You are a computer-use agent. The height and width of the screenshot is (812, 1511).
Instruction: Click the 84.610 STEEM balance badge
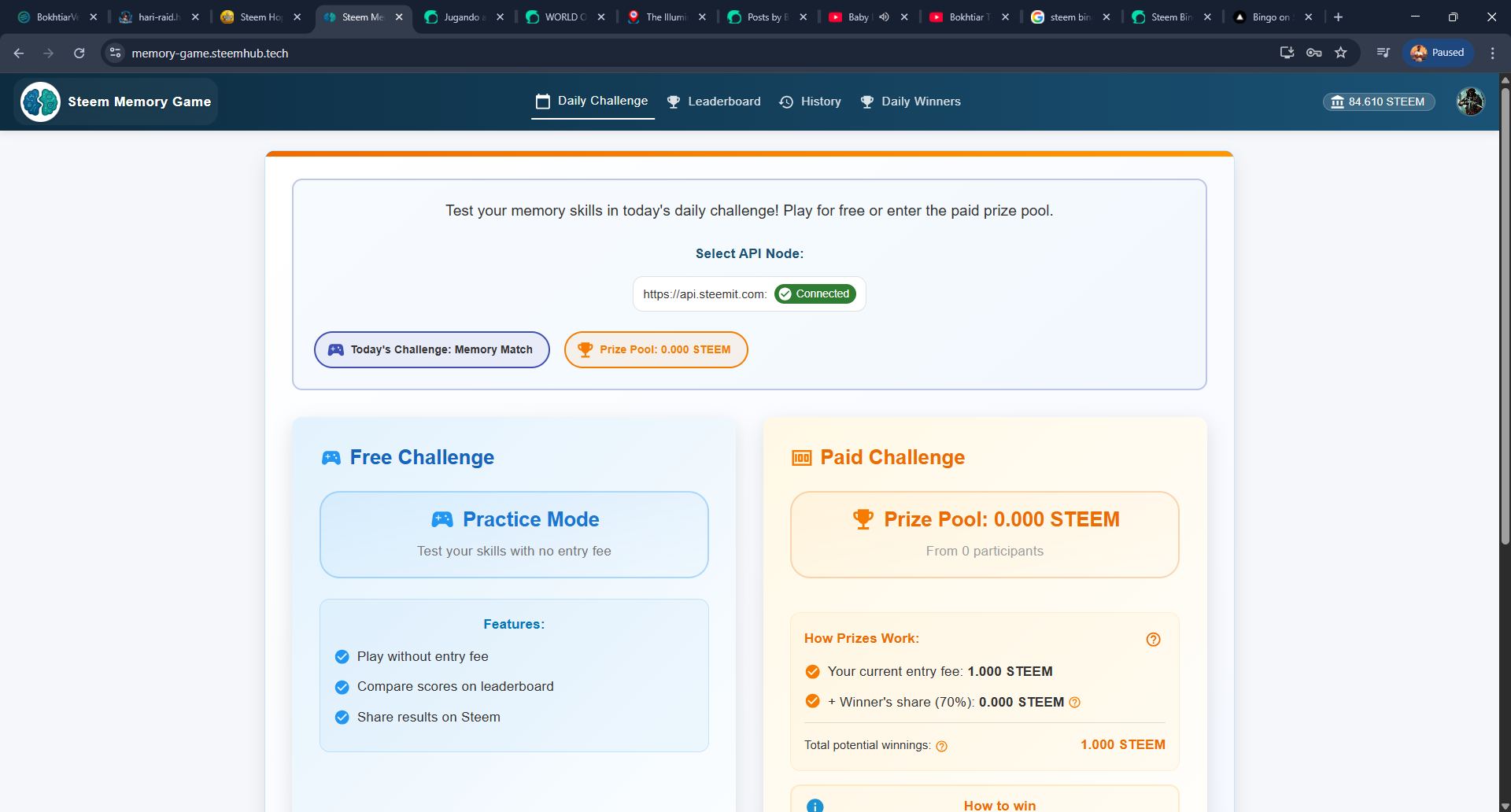tap(1379, 101)
